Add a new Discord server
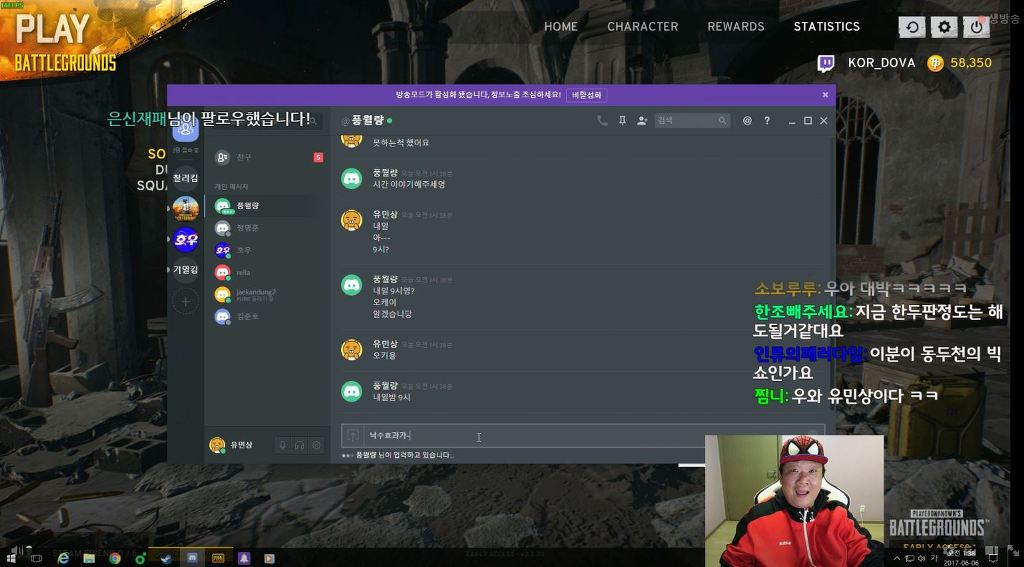Image resolution: width=1024 pixels, height=567 pixels. pyautogui.click(x=185, y=301)
